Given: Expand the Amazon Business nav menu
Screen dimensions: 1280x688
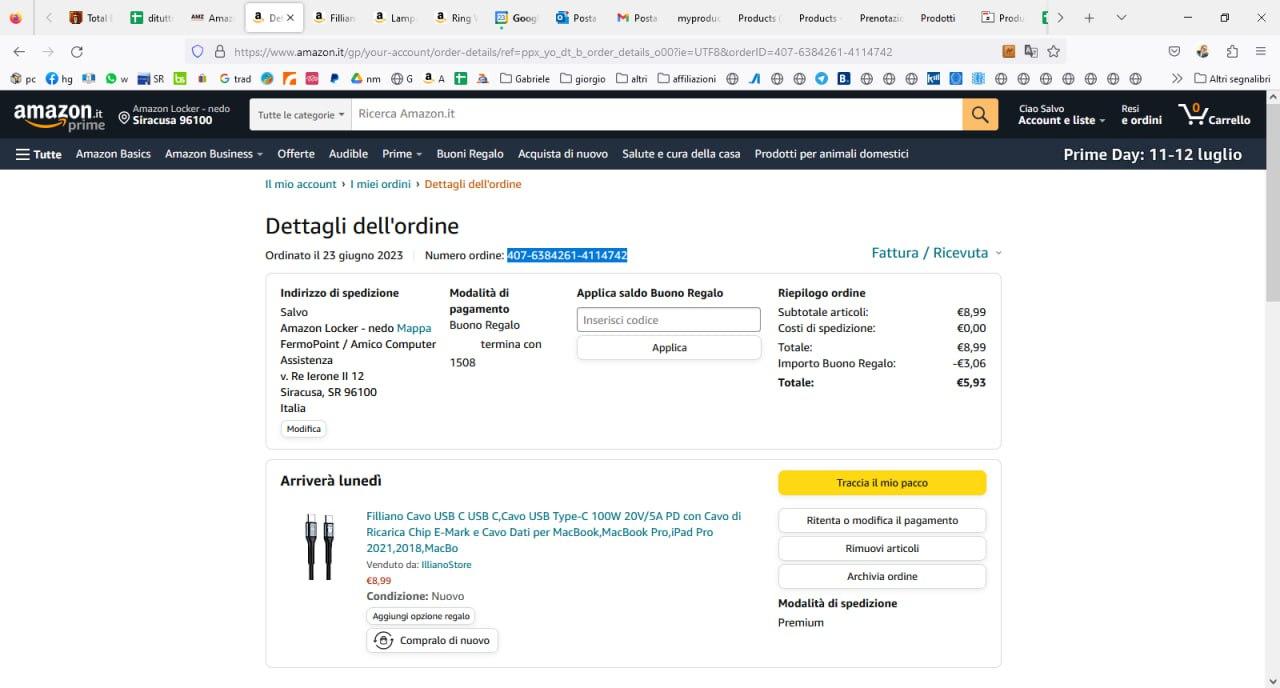Looking at the screenshot, I should [x=213, y=154].
